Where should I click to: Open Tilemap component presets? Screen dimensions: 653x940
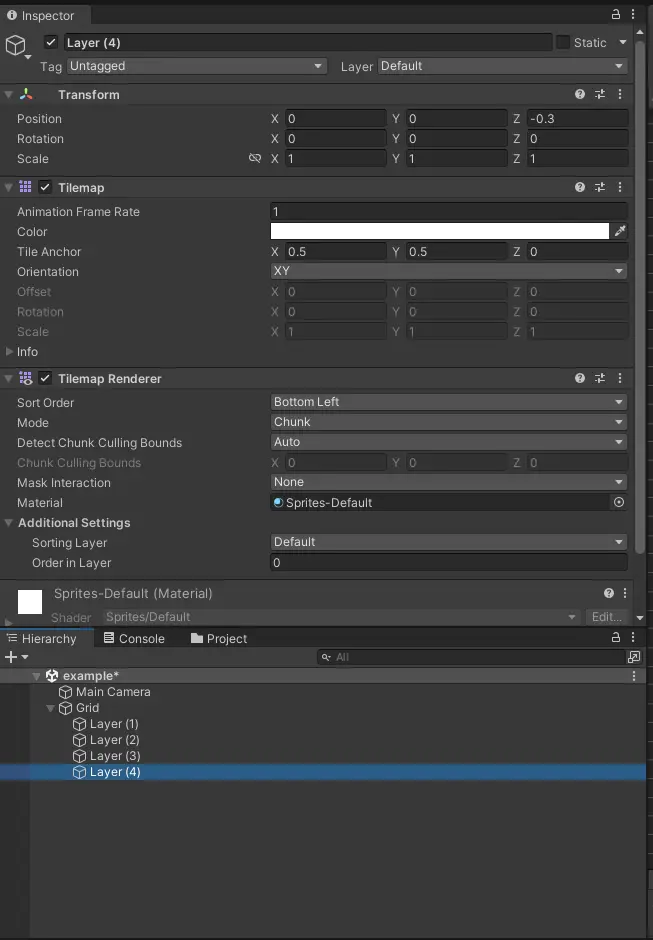(600, 187)
